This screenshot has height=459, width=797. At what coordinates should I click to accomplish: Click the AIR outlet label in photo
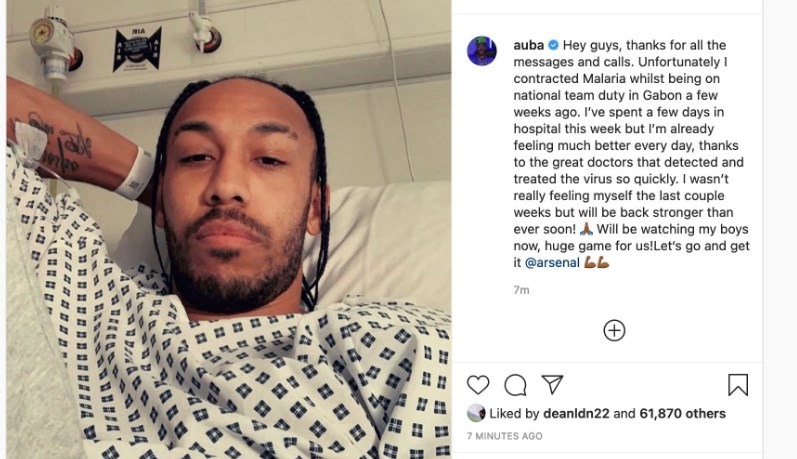(137, 49)
